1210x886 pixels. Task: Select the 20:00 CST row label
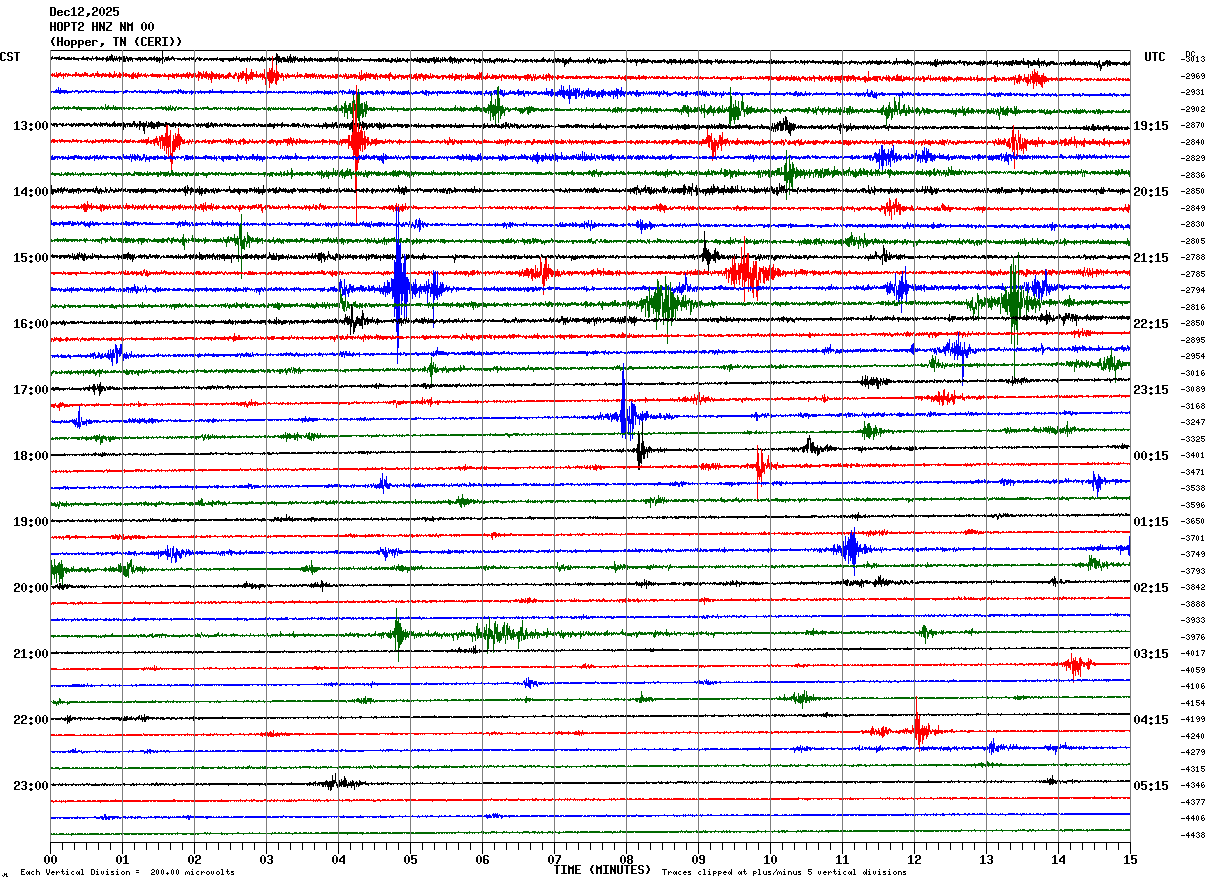click(x=30, y=588)
